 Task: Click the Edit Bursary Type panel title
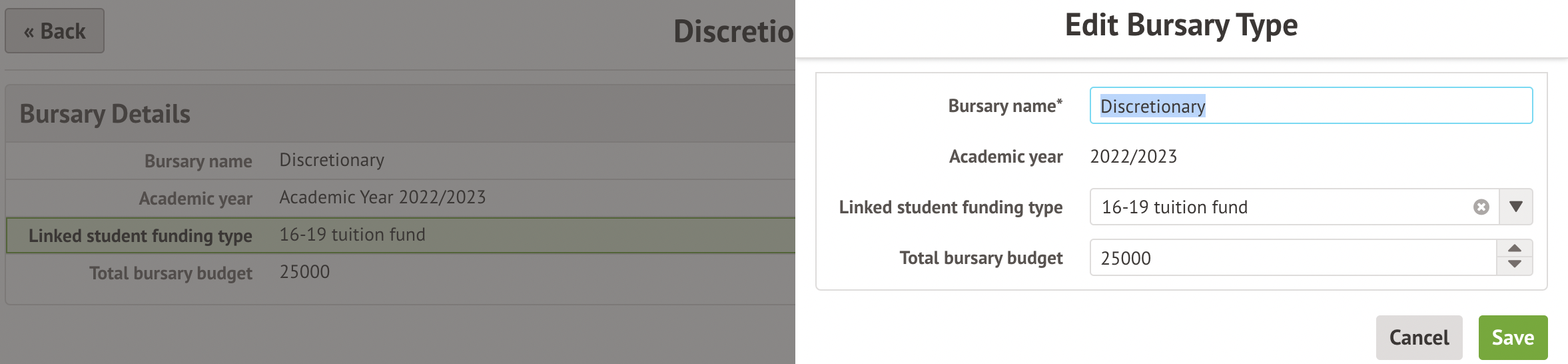coord(1181,25)
